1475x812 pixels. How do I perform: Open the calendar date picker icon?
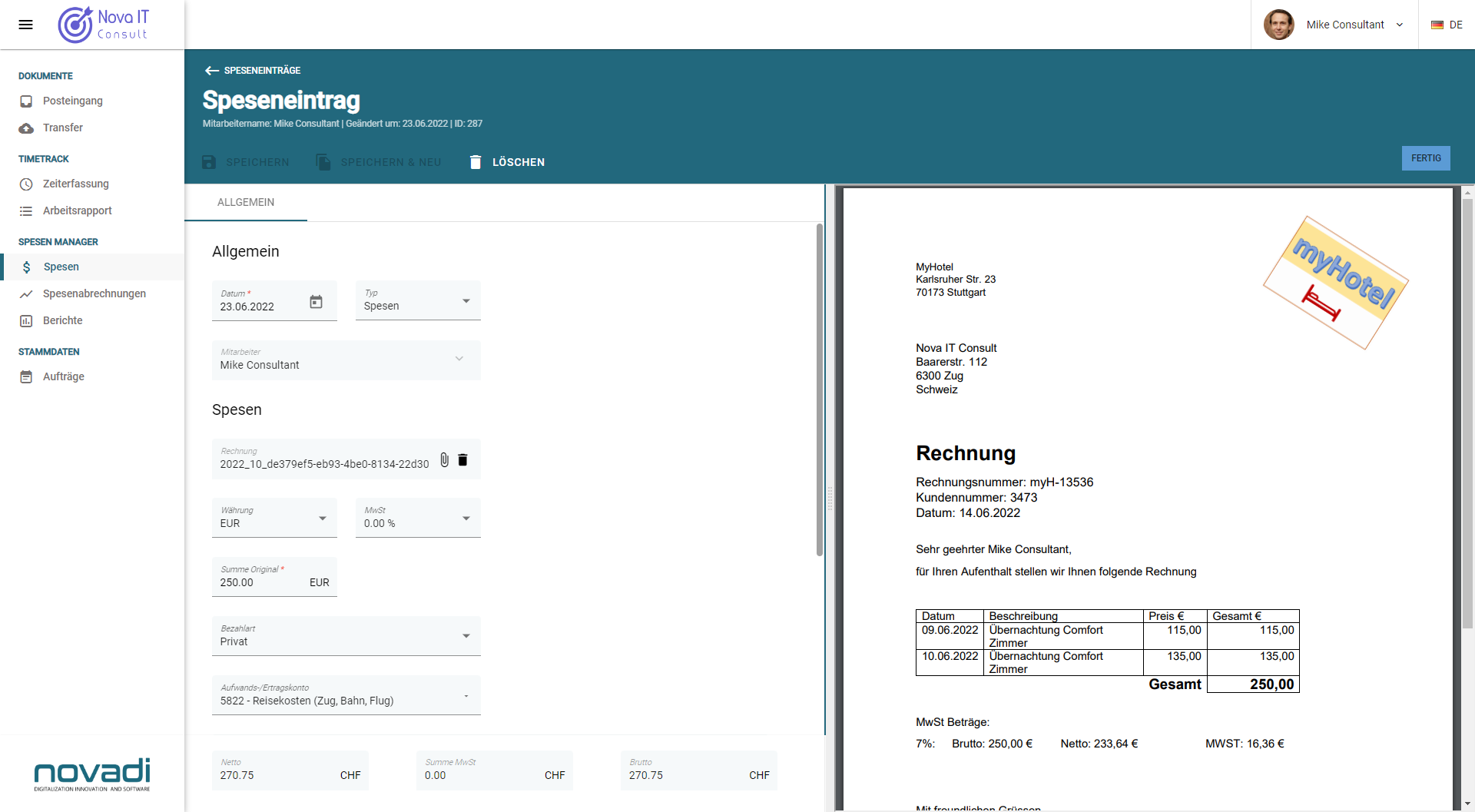click(x=316, y=302)
